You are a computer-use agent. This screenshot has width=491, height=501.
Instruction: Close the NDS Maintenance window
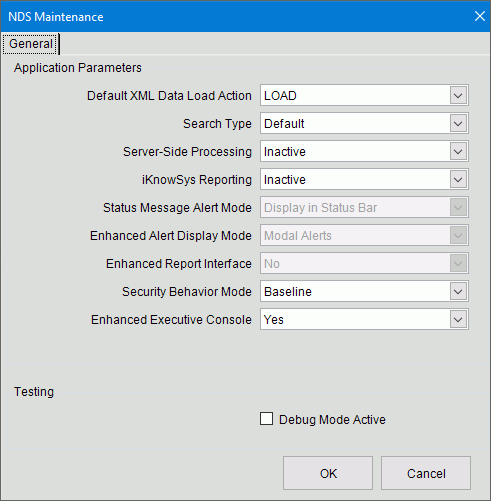[480, 16]
